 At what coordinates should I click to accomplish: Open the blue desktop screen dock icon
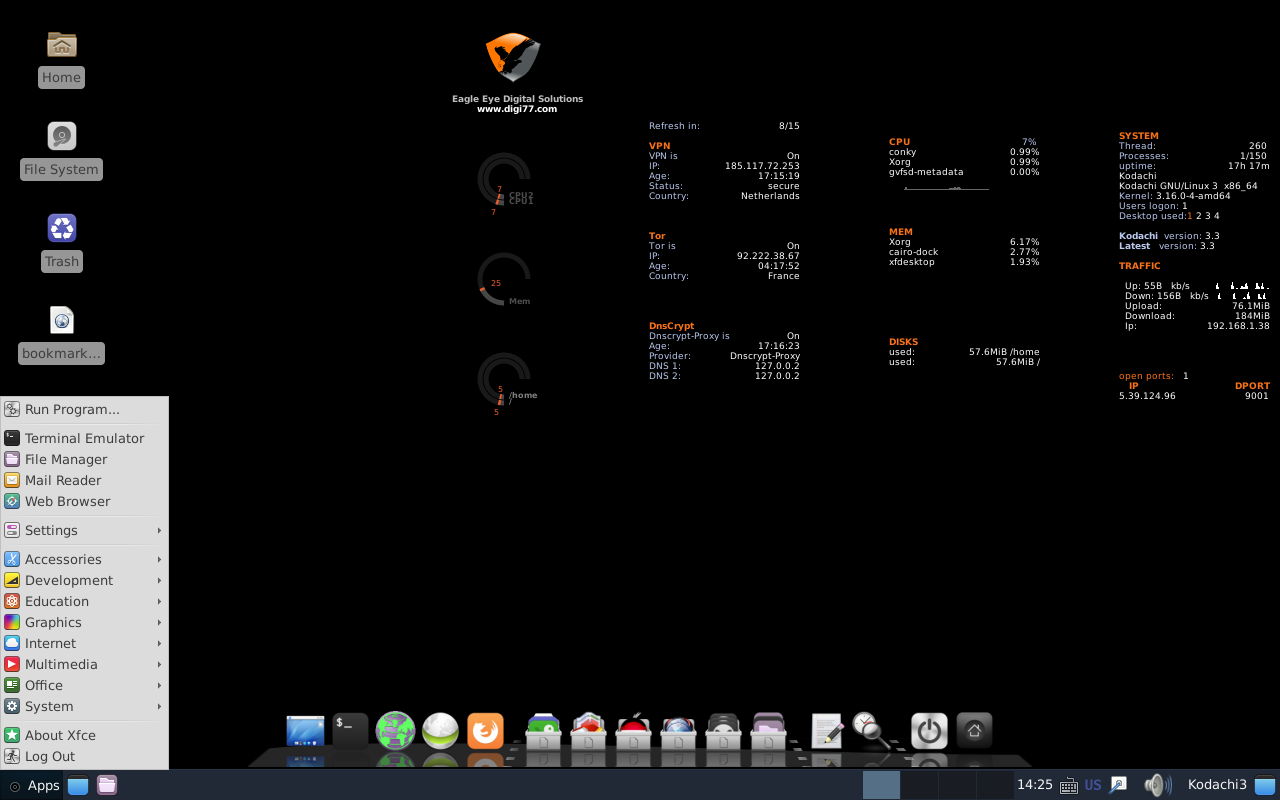[x=305, y=731]
